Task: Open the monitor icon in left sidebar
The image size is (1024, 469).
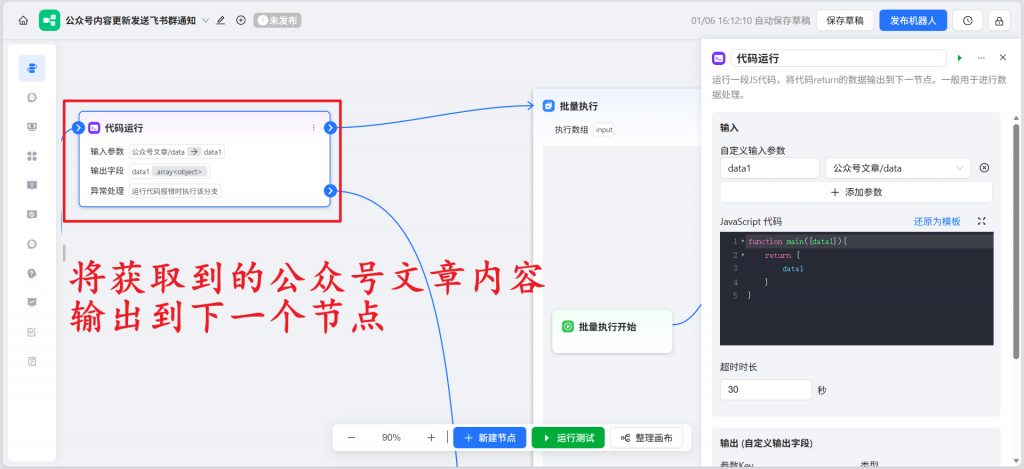Action: click(x=32, y=127)
